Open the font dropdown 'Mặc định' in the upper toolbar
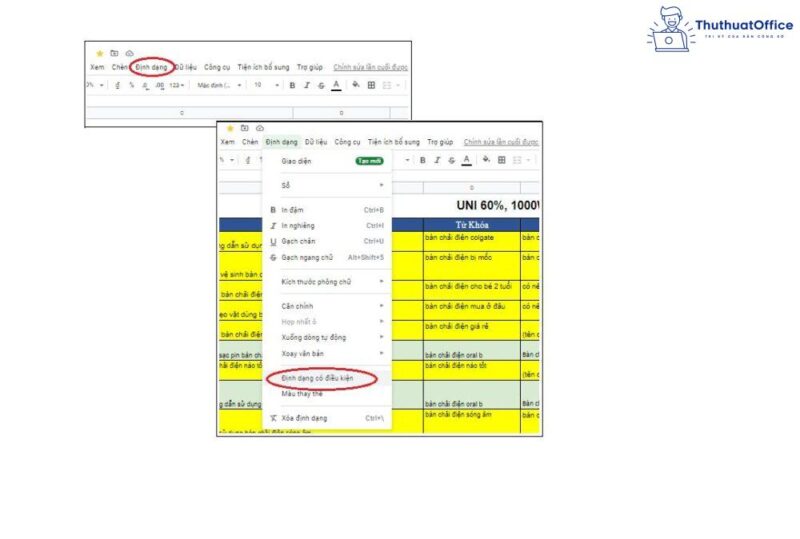 [x=219, y=85]
